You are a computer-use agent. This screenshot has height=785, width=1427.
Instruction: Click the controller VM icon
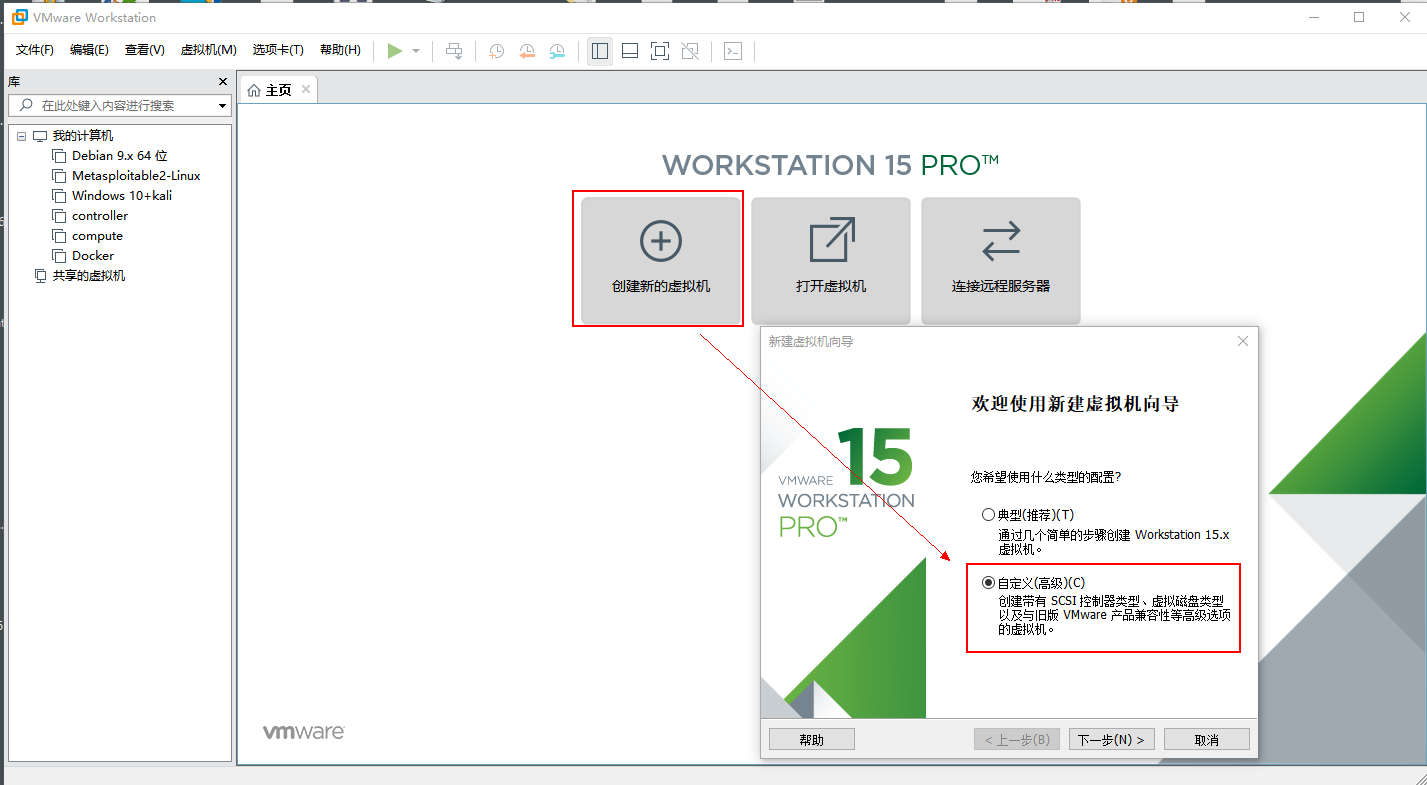coord(59,216)
